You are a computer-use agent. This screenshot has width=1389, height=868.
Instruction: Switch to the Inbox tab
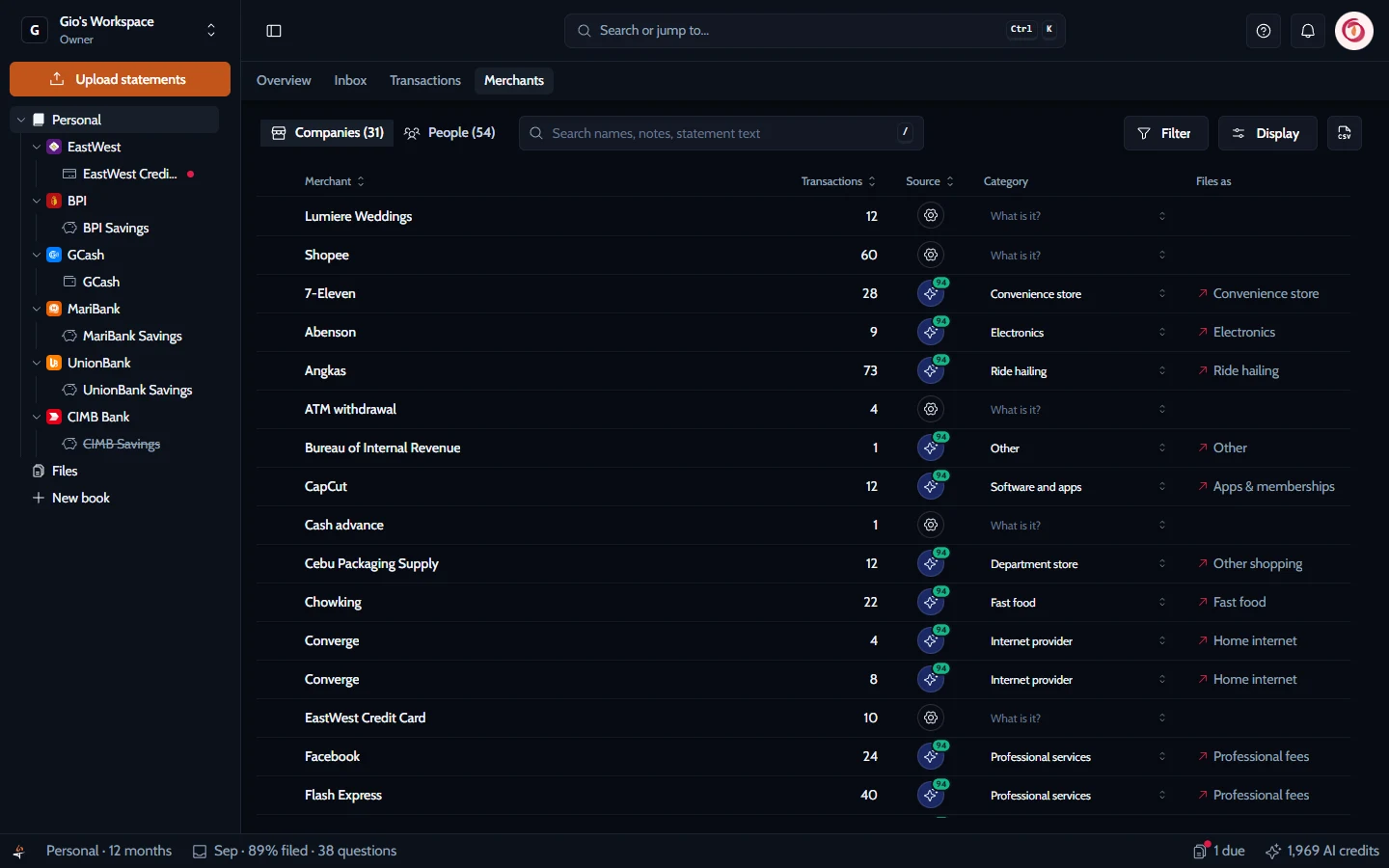click(350, 80)
